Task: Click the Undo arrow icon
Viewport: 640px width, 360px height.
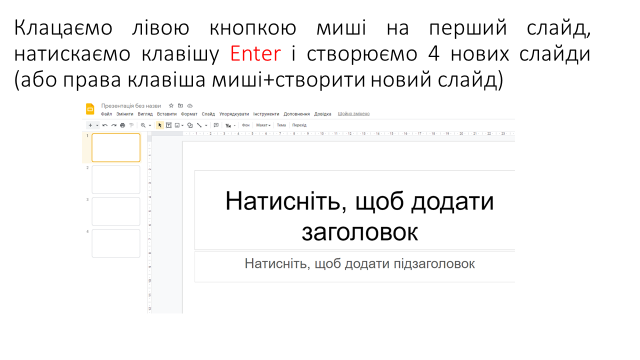Action: point(105,125)
